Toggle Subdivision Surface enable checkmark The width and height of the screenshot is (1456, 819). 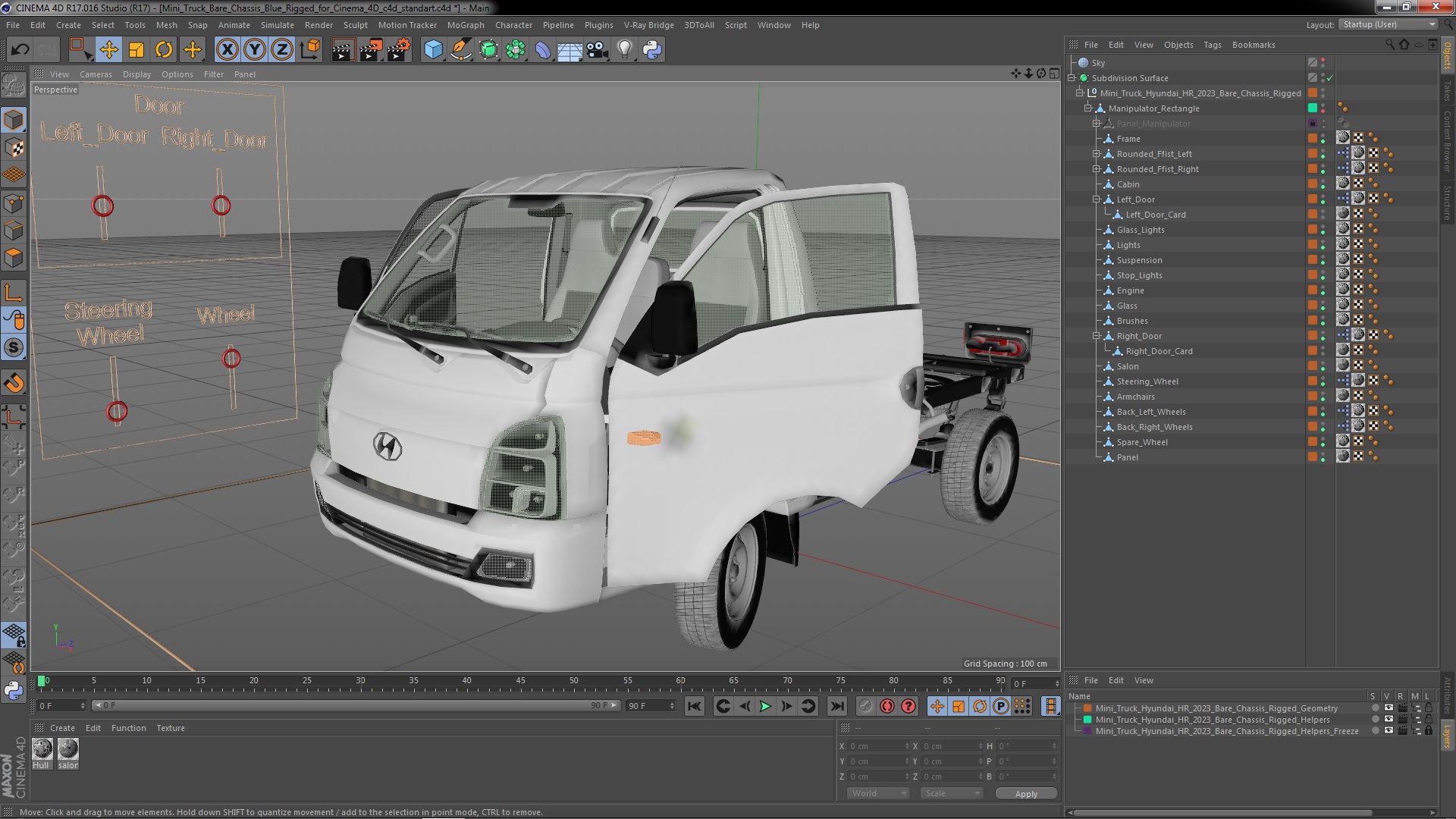pos(1330,78)
